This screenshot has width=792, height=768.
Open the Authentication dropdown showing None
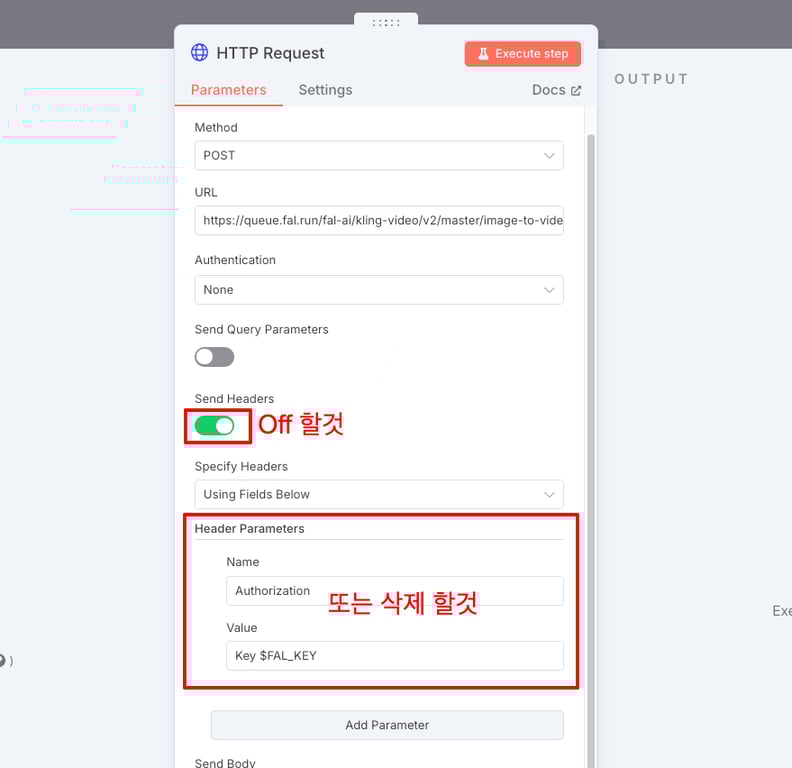[x=379, y=290]
